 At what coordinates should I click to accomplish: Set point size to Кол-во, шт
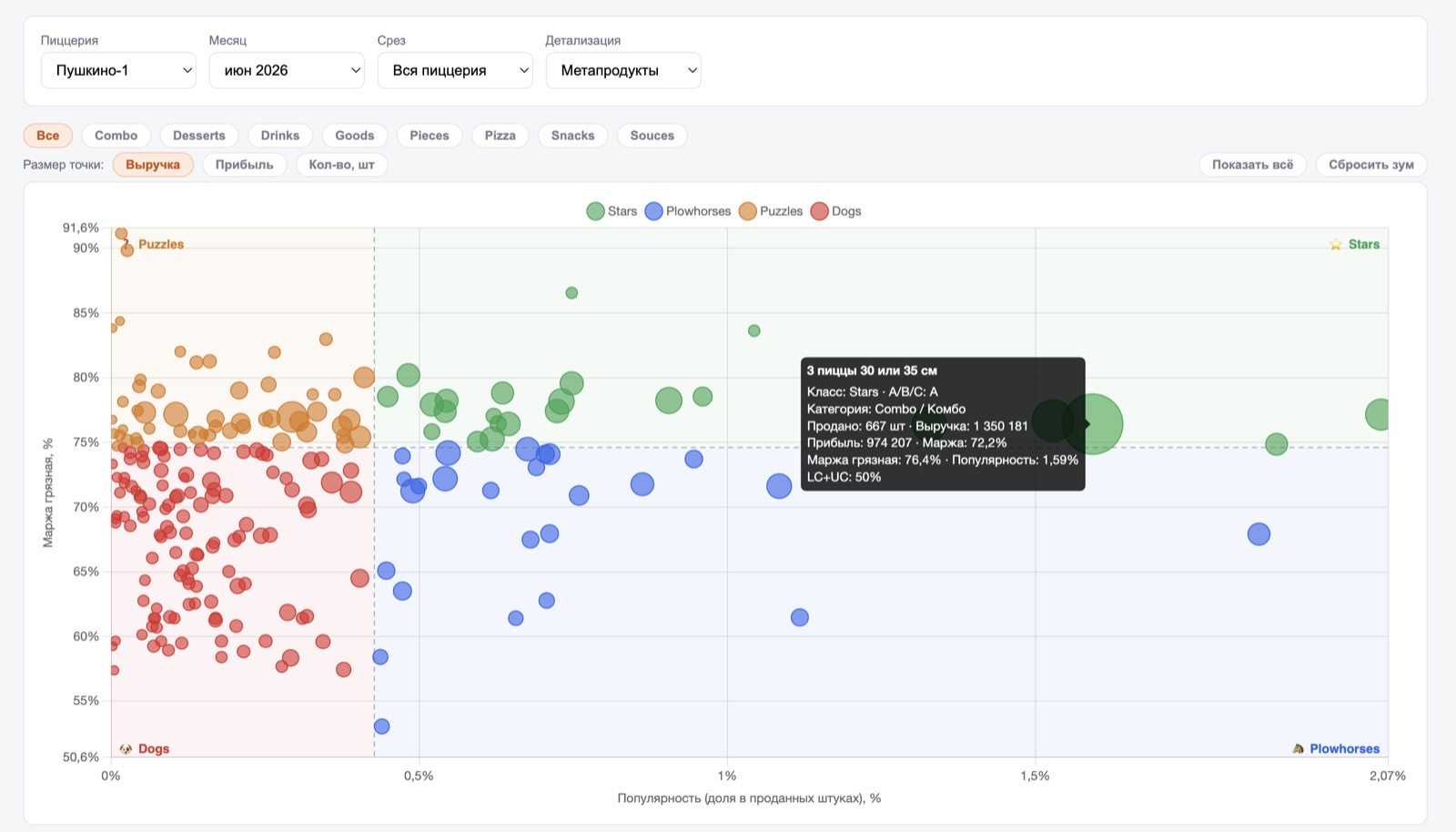[342, 165]
